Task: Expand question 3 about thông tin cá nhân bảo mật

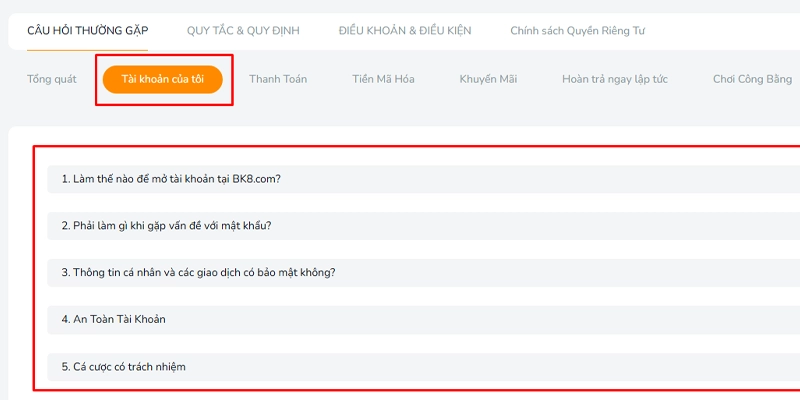Action: tap(423, 272)
